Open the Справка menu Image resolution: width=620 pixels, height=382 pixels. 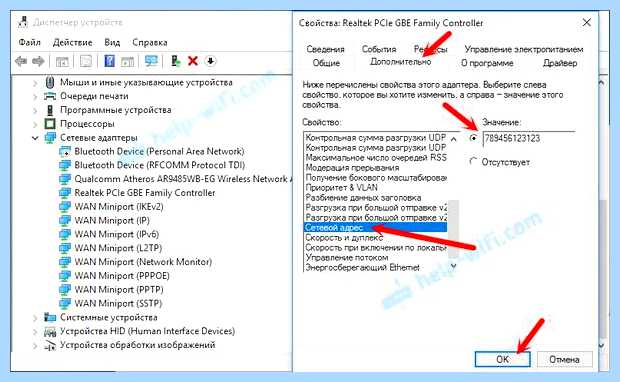[x=149, y=42]
